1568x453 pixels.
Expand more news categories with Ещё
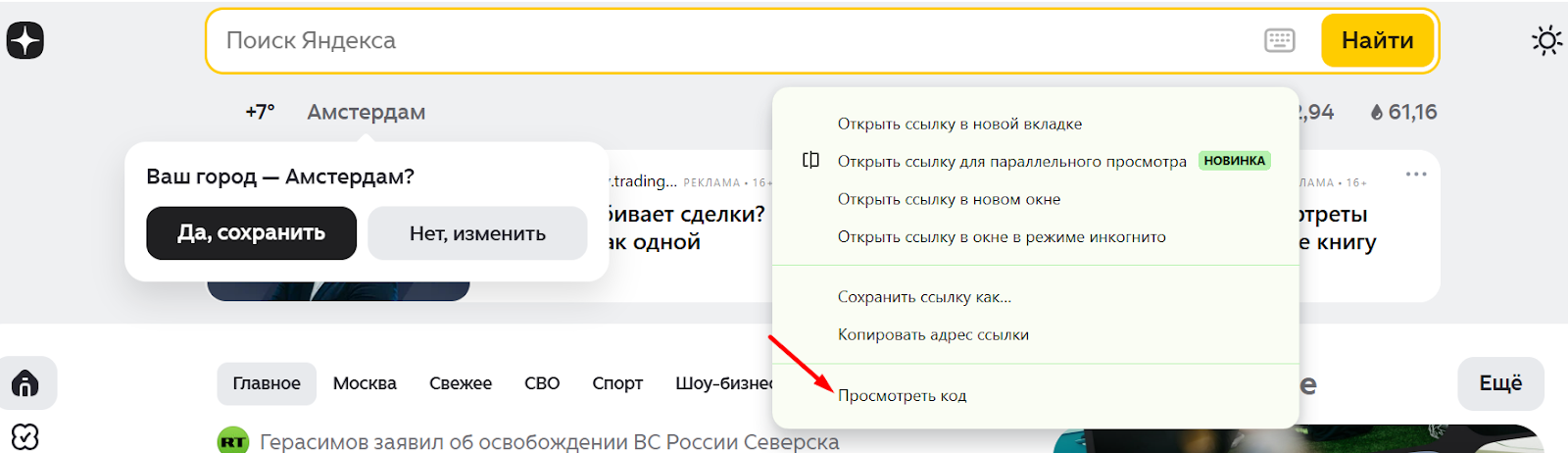pos(1500,383)
